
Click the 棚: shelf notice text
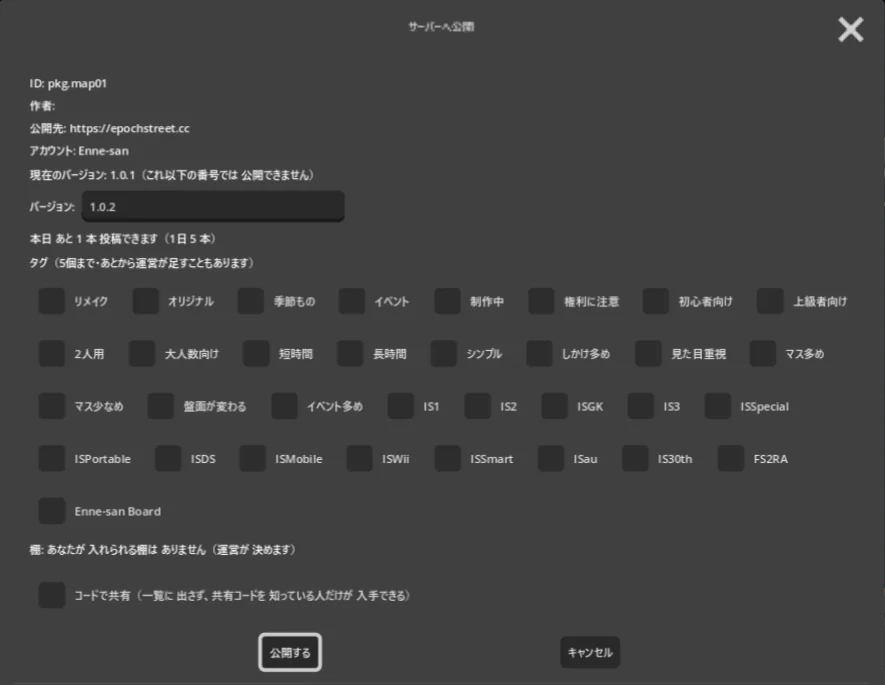(163, 550)
